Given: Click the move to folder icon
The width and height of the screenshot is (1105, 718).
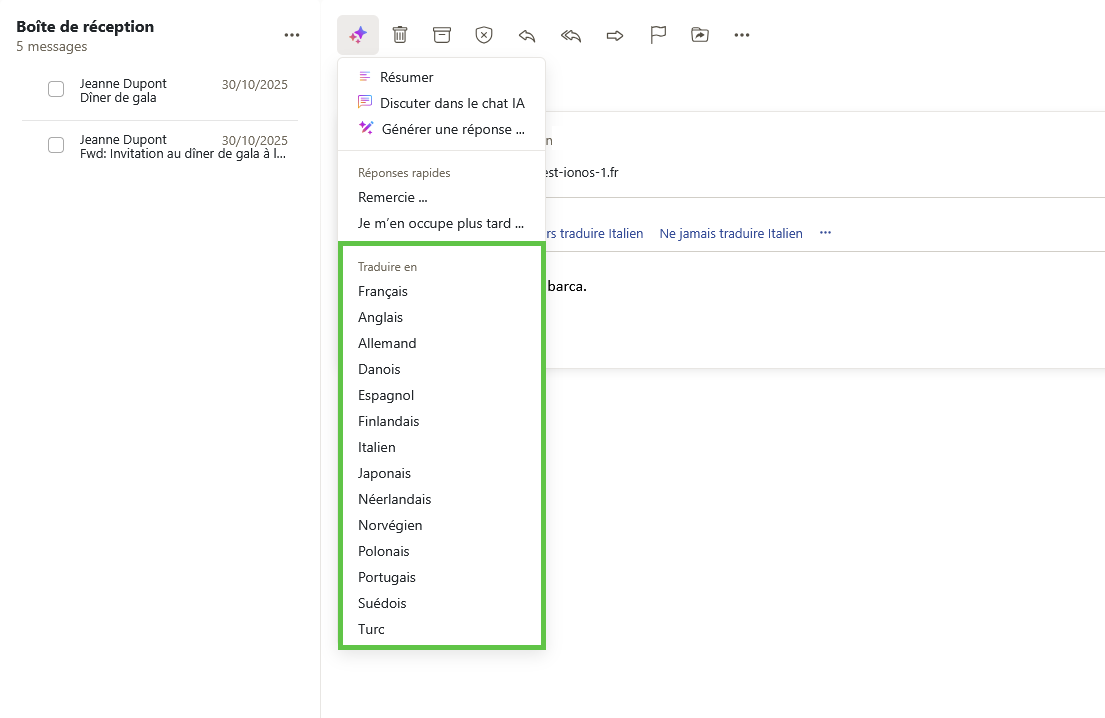Looking at the screenshot, I should click(700, 35).
